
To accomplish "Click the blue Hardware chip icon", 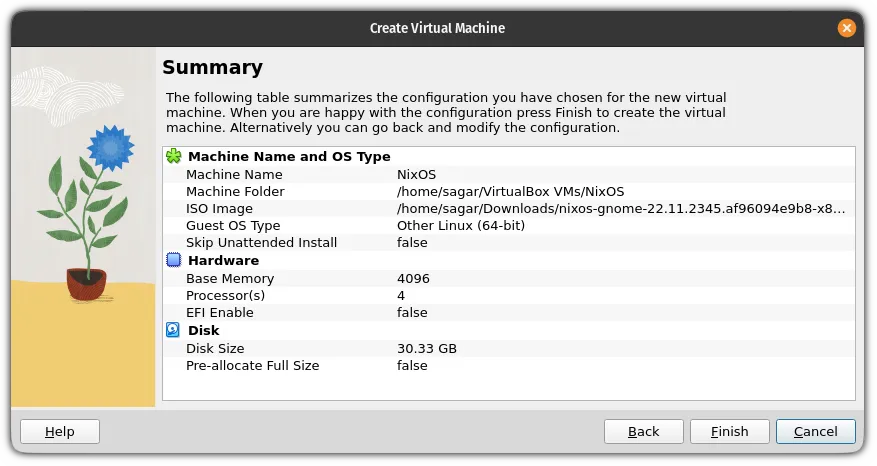I will coord(174,261).
